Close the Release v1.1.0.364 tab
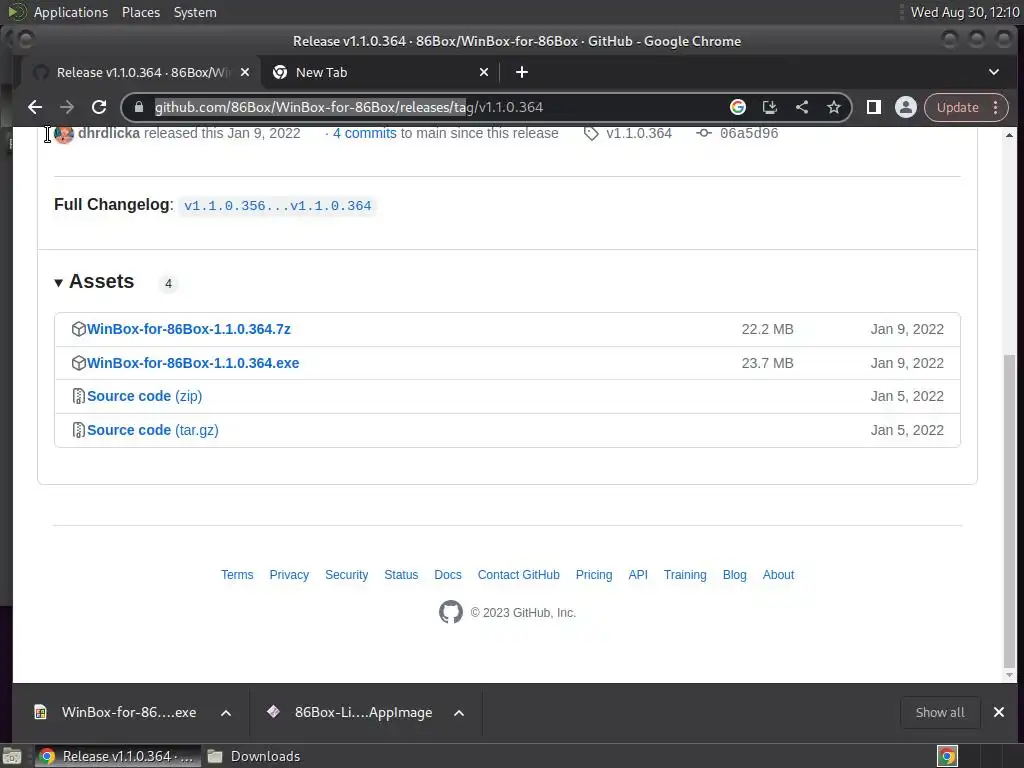Screen dimensions: 1024x768 click(x=245, y=72)
